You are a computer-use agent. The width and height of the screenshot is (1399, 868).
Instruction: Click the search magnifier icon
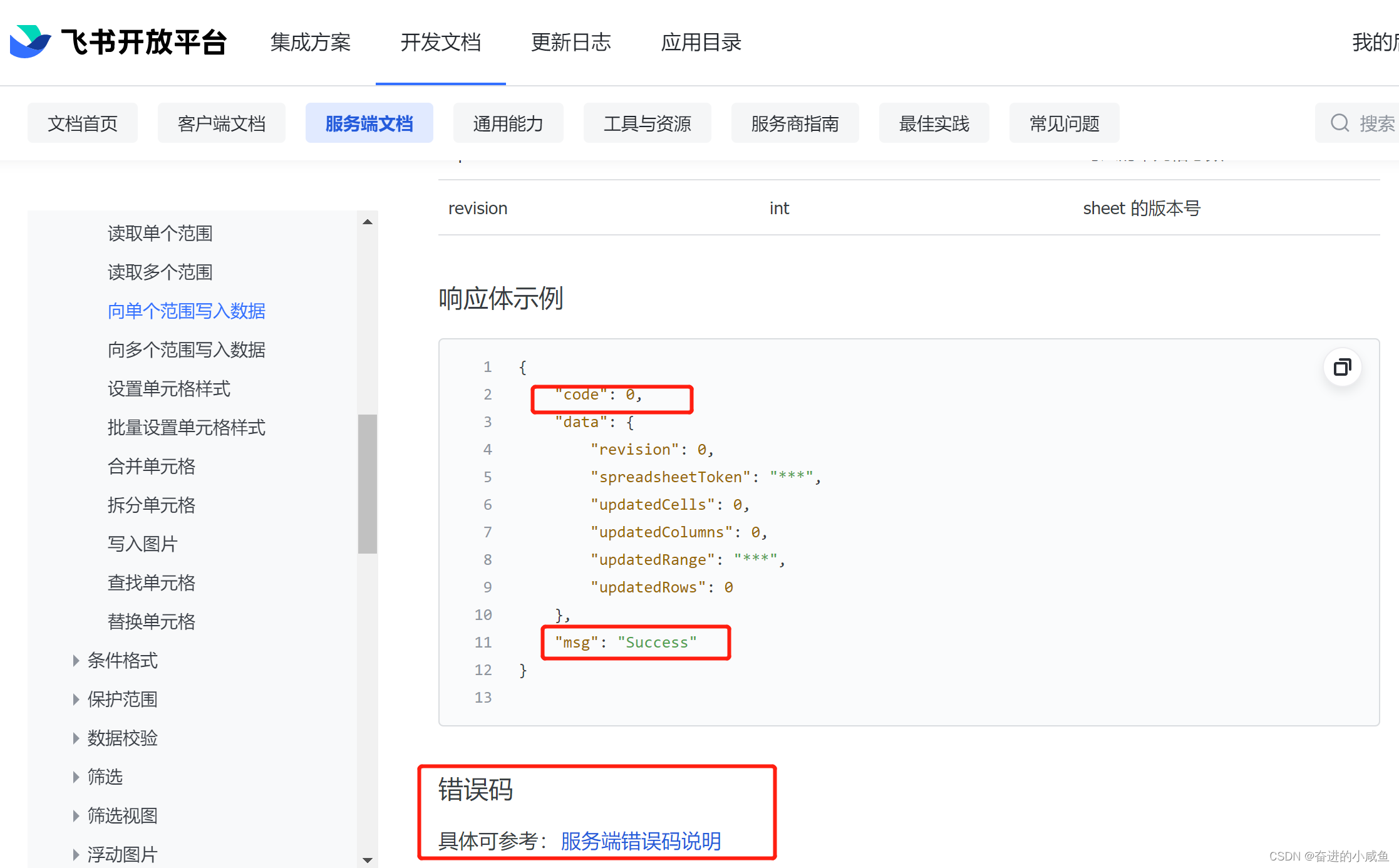point(1340,123)
